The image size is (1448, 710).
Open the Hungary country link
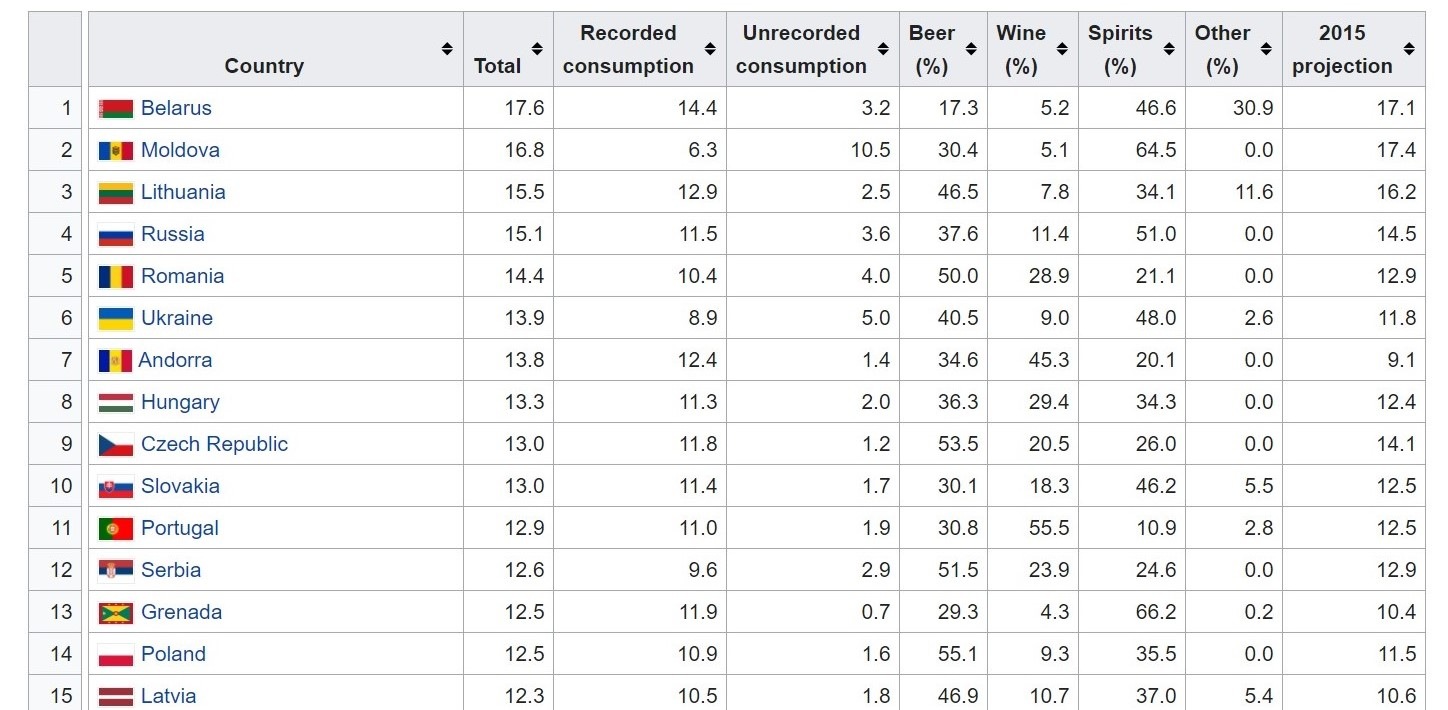tap(180, 402)
